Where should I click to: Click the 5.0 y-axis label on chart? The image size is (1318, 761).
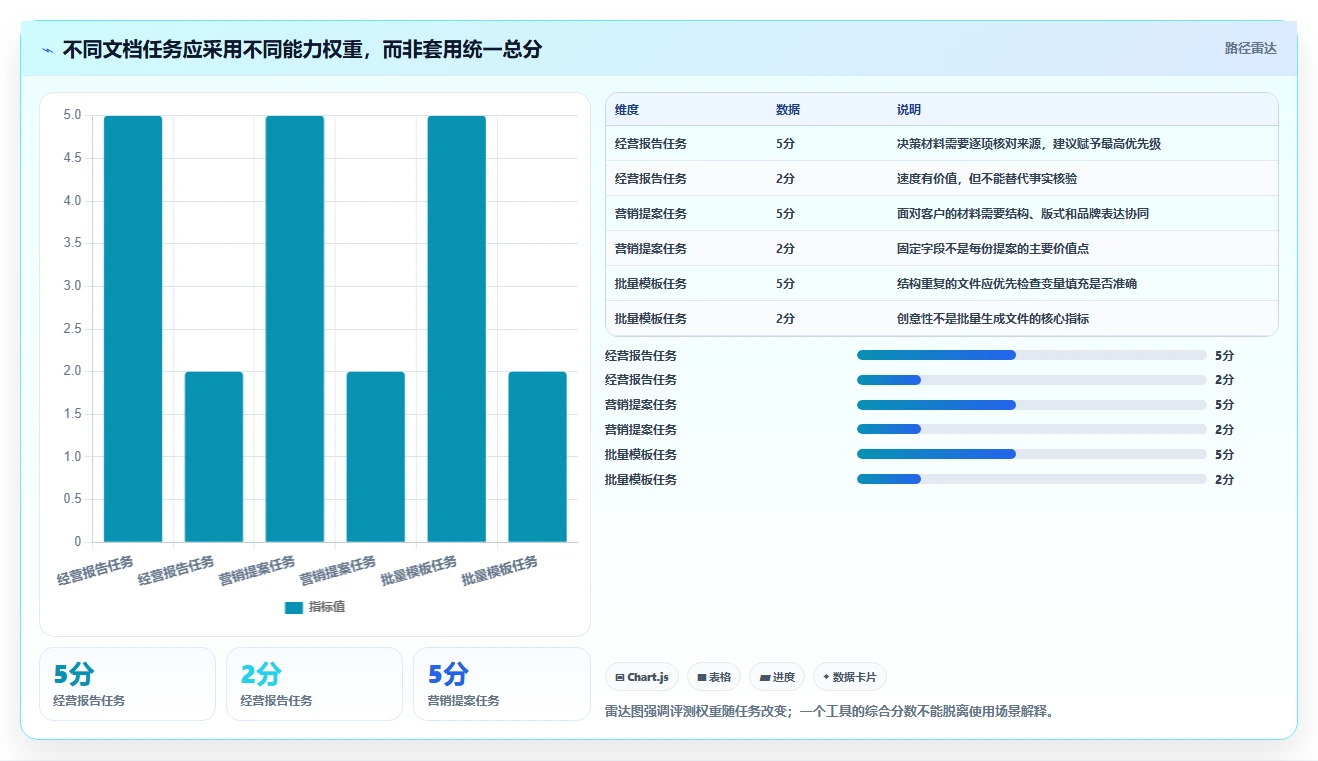pyautogui.click(x=72, y=115)
